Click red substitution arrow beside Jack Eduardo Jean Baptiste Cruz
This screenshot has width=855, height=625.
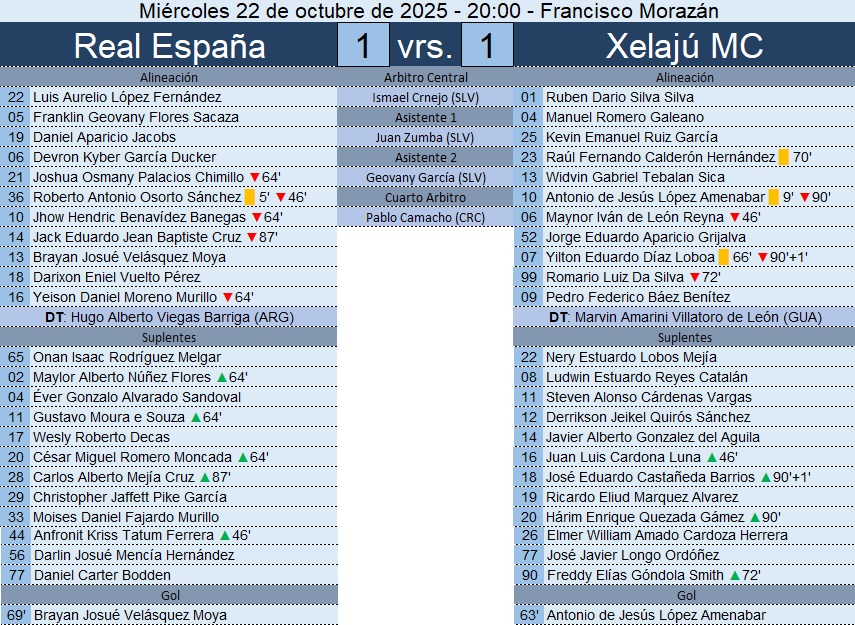click(251, 237)
